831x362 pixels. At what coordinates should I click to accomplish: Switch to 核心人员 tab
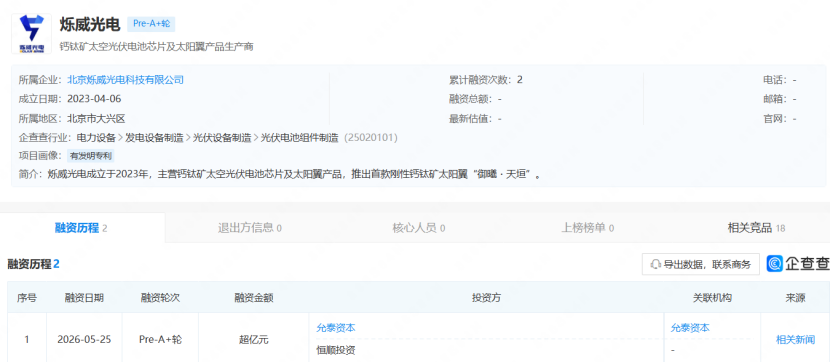(x=419, y=228)
